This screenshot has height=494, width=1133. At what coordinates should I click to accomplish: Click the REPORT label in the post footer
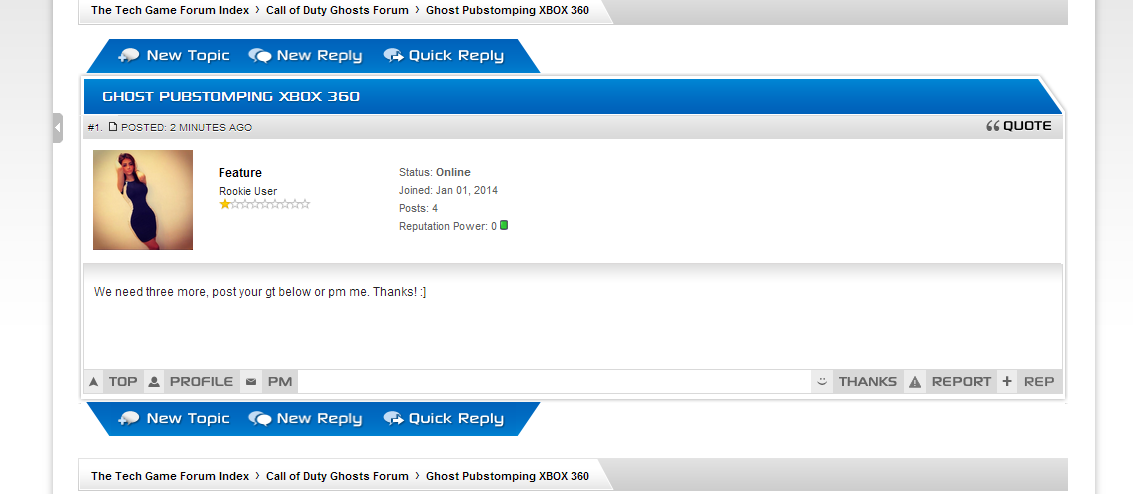pos(962,382)
